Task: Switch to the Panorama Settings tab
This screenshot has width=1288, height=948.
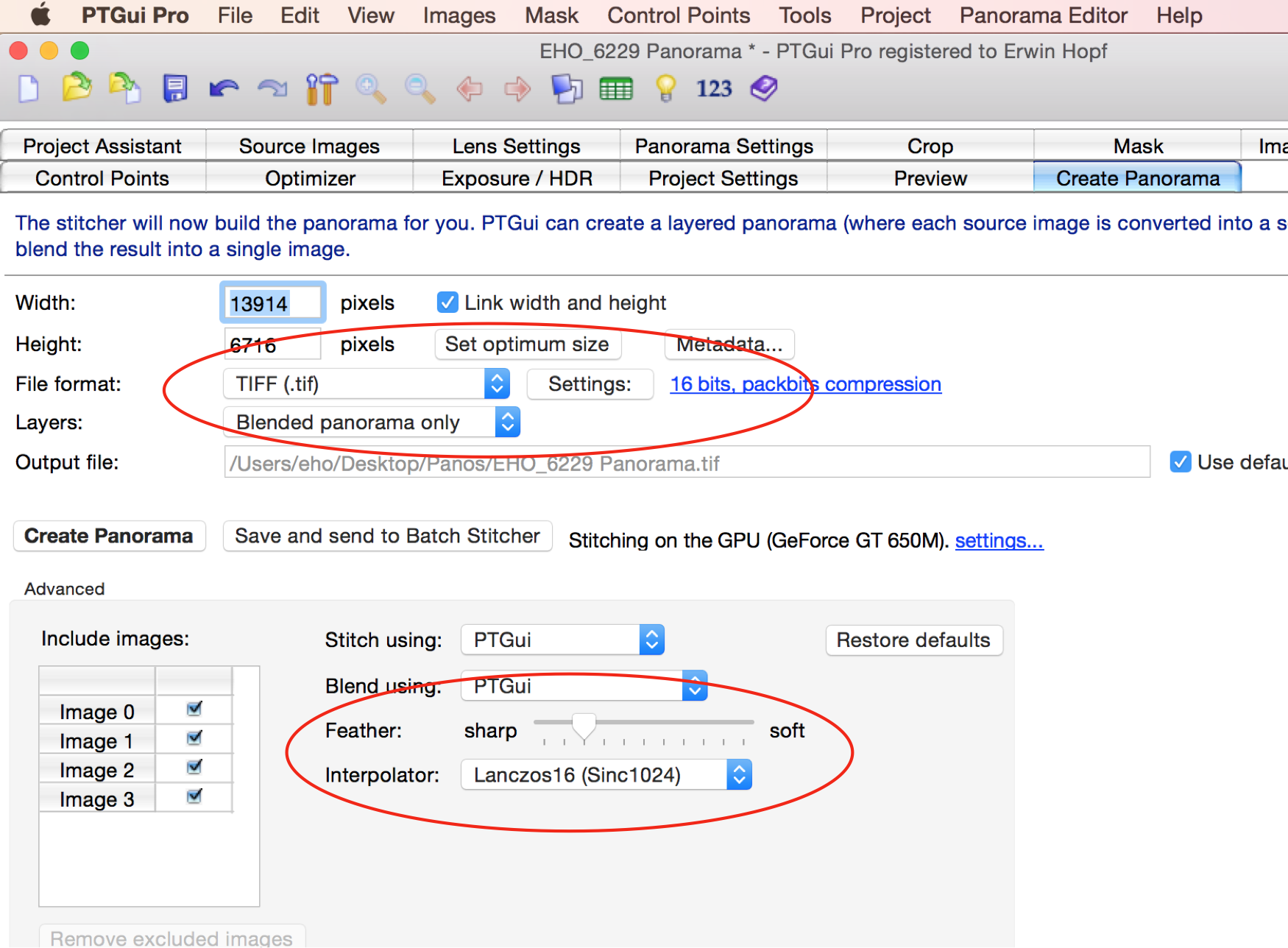Action: (x=724, y=146)
